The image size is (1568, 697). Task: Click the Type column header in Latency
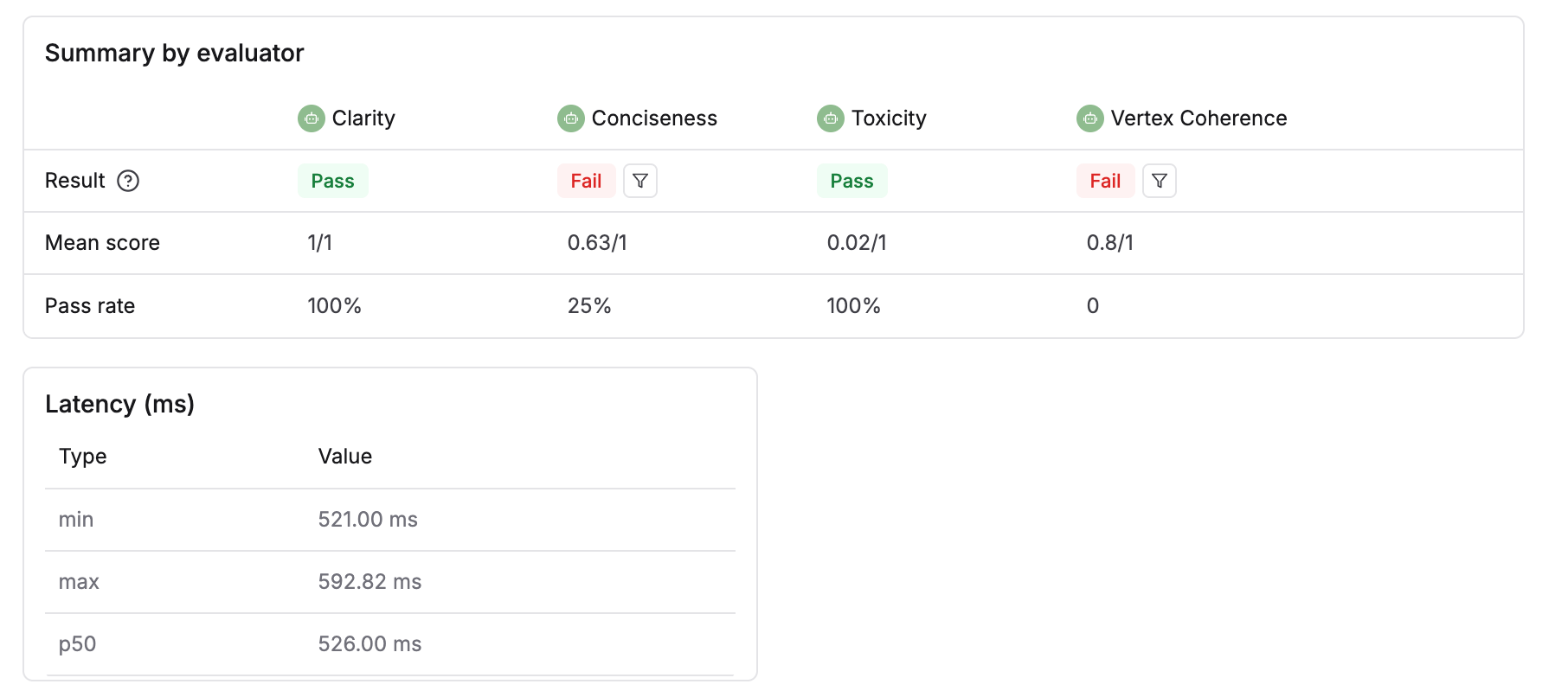(x=83, y=457)
